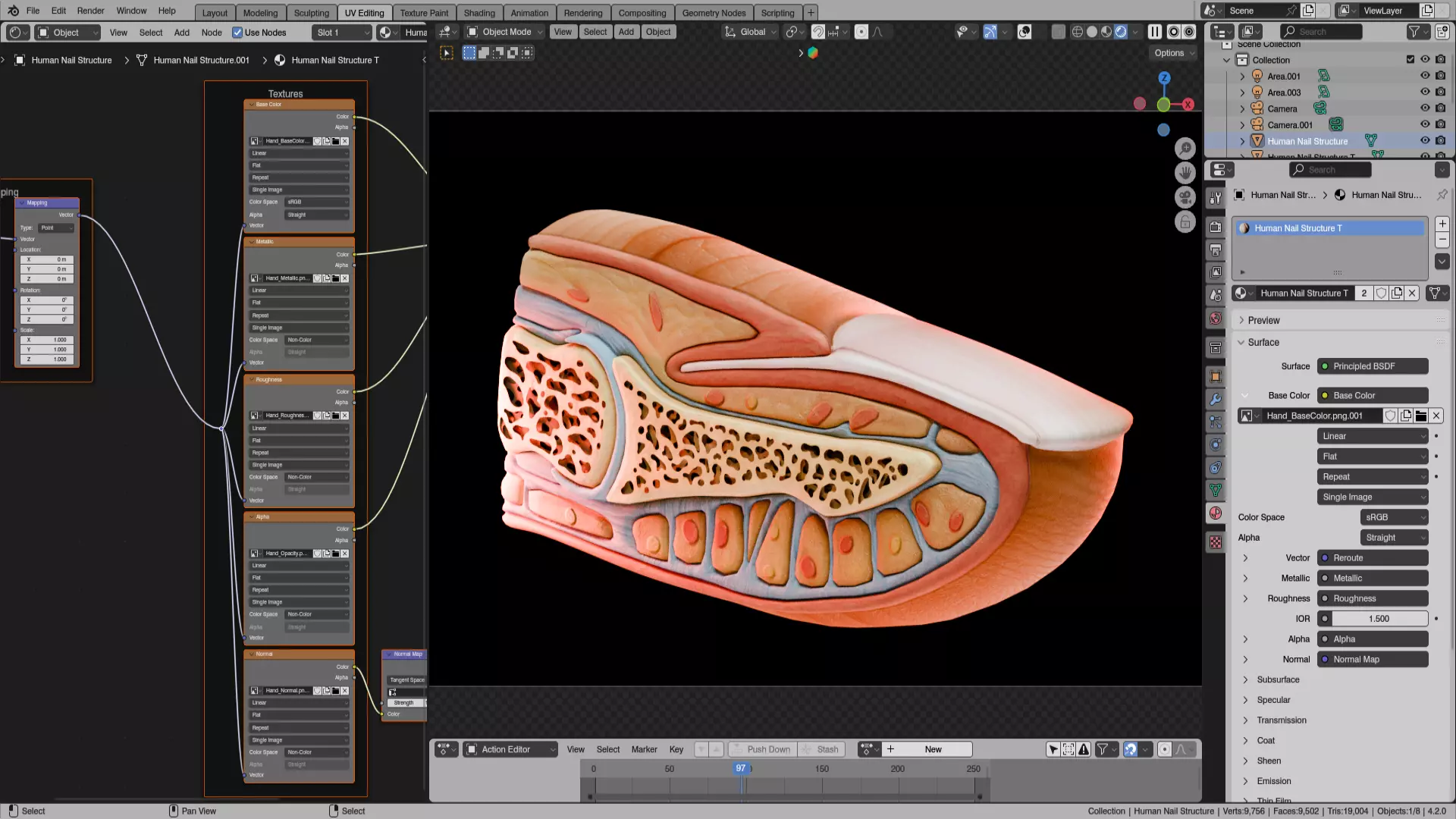
Task: Click current frame marker 97 on timeline
Action: 741,769
